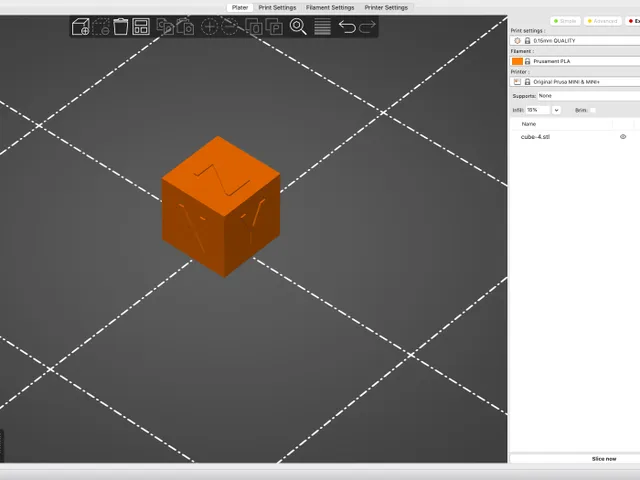Click the Infill 15% input field
The image size is (640, 480).
click(538, 110)
